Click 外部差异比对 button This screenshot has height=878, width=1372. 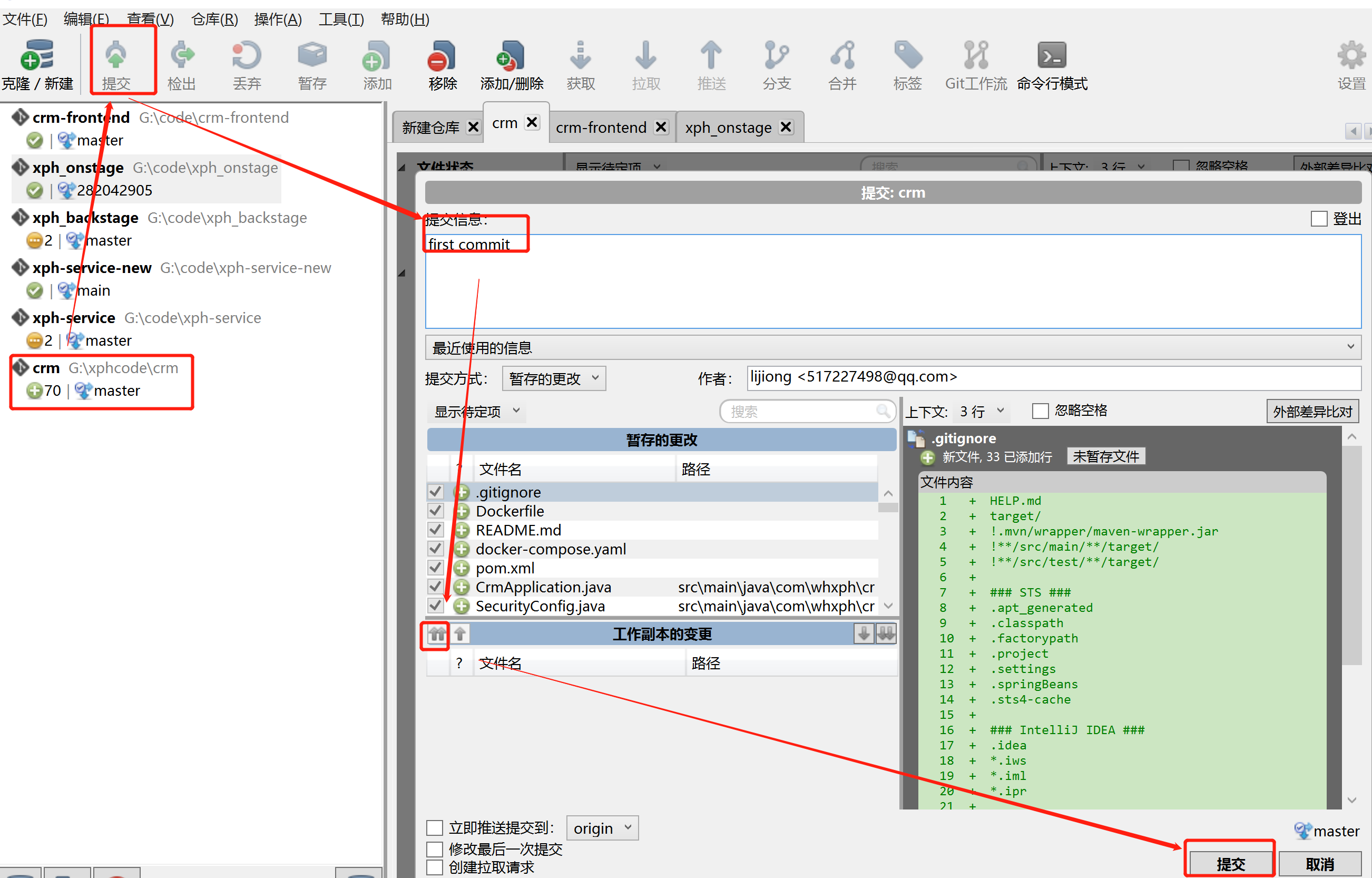(x=1312, y=411)
